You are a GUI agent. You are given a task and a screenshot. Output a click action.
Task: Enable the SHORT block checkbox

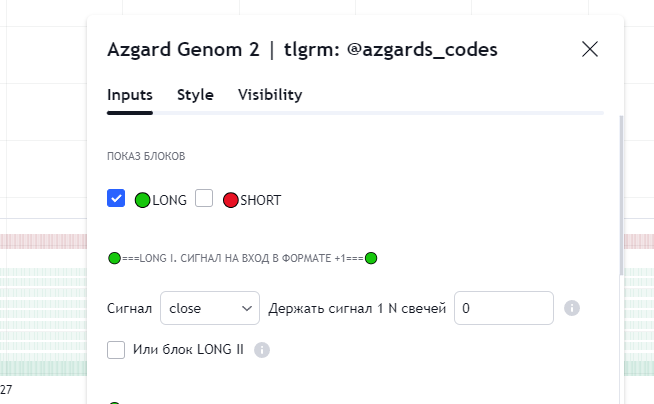coord(204,199)
